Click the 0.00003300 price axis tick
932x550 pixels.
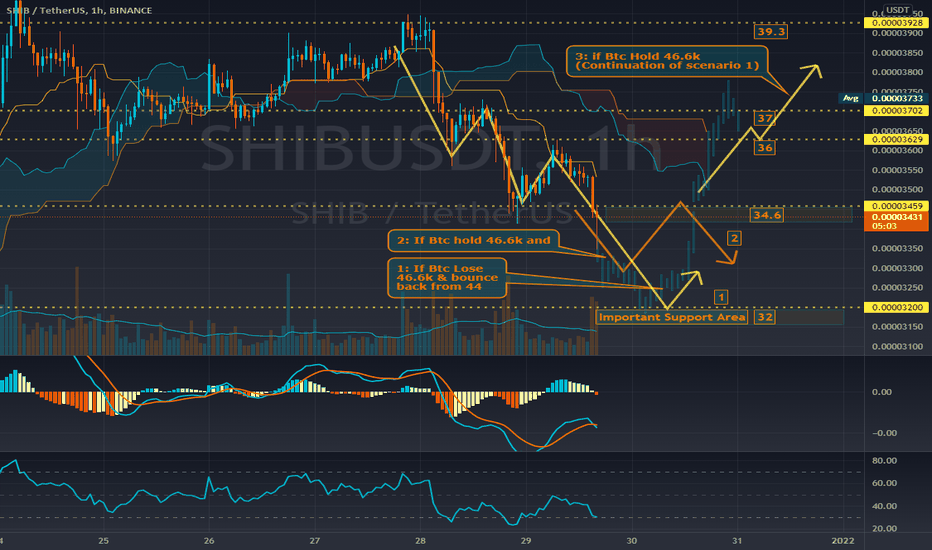[x=898, y=268]
